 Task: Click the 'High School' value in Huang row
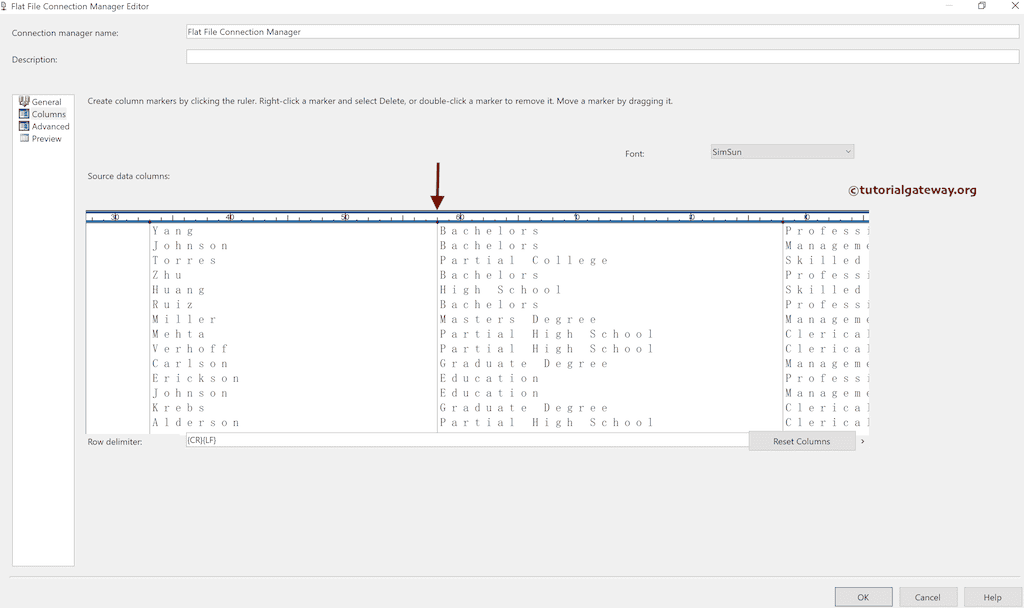point(501,289)
